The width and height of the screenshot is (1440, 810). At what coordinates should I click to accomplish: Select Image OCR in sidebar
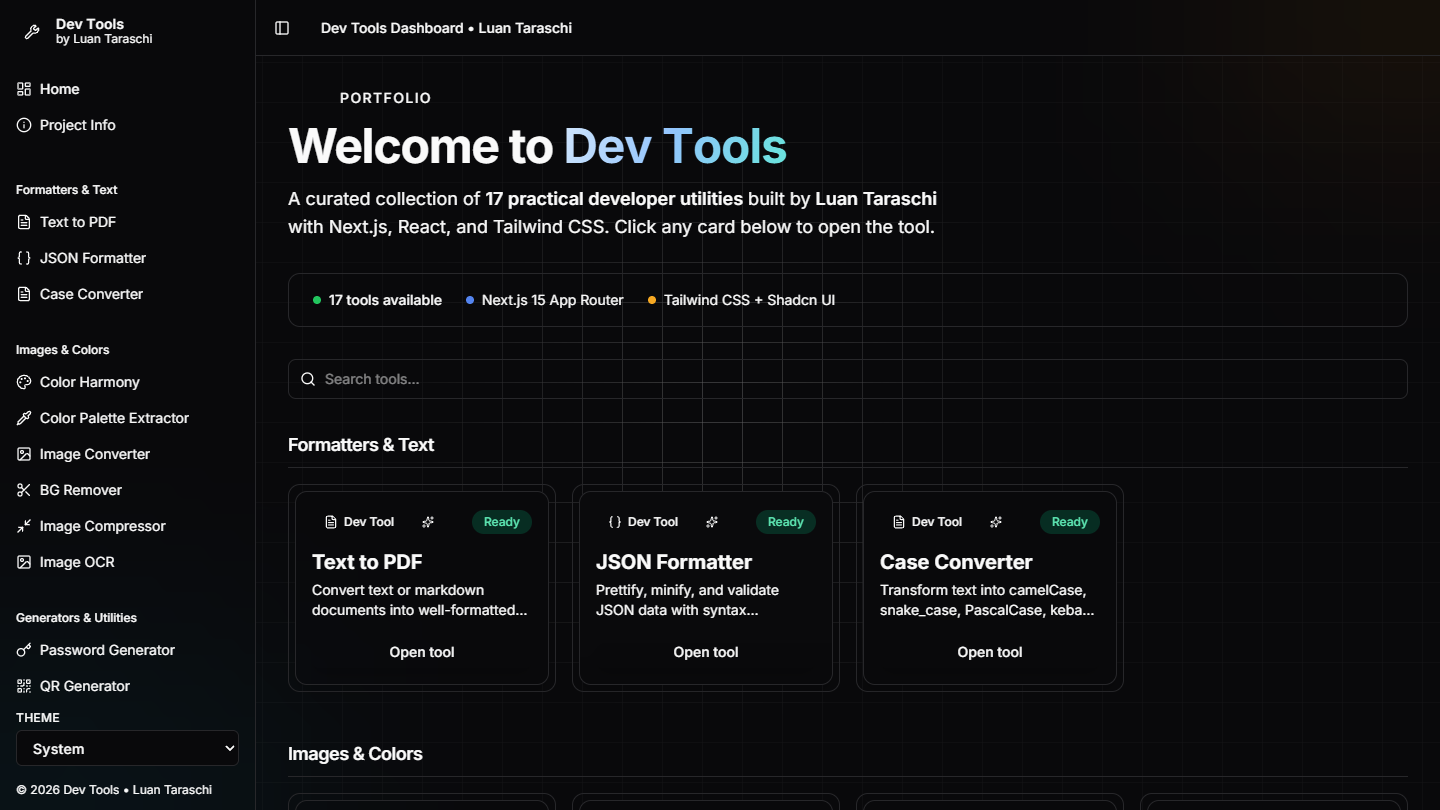point(128,562)
